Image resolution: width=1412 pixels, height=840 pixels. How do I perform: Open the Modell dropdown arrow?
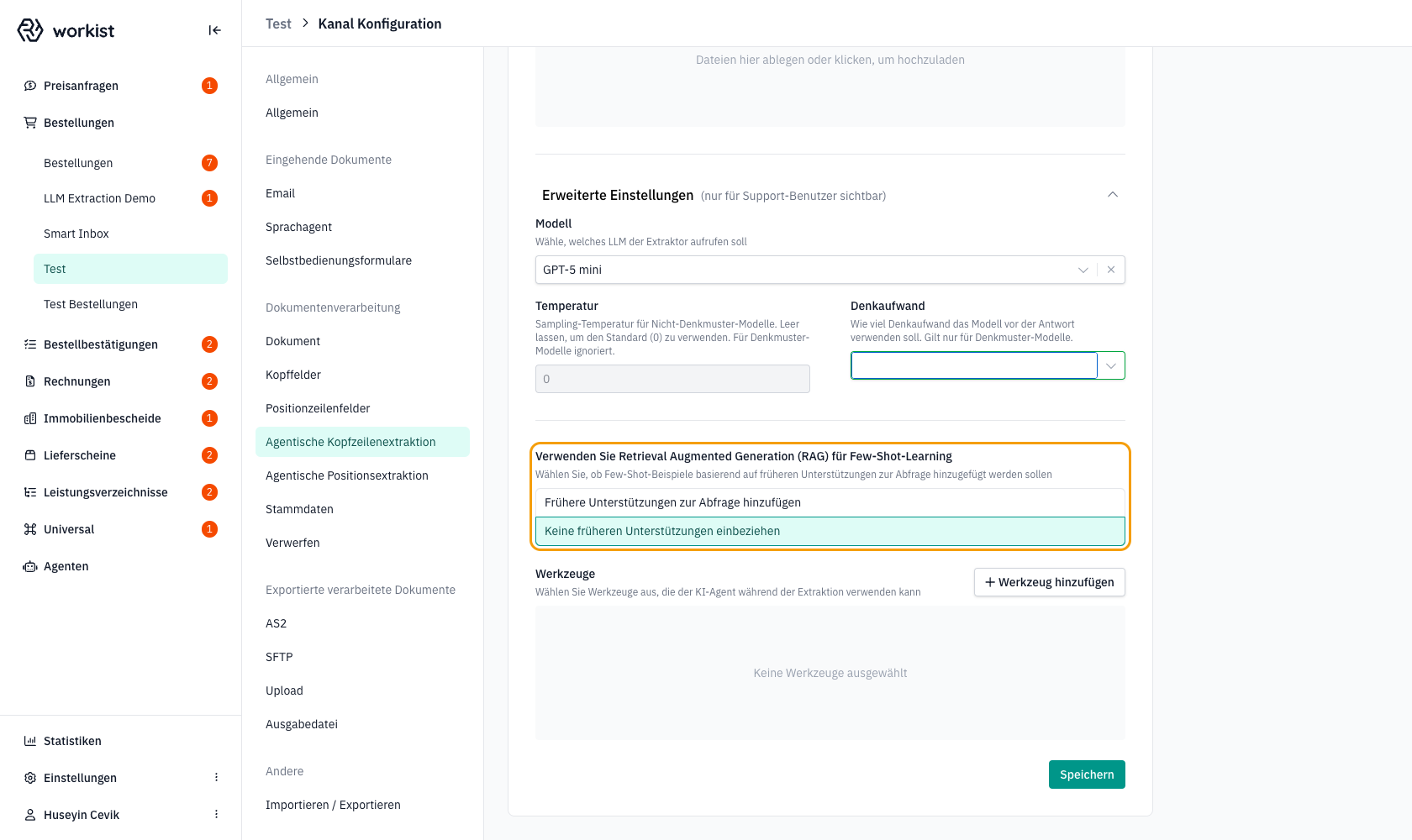pos(1083,270)
